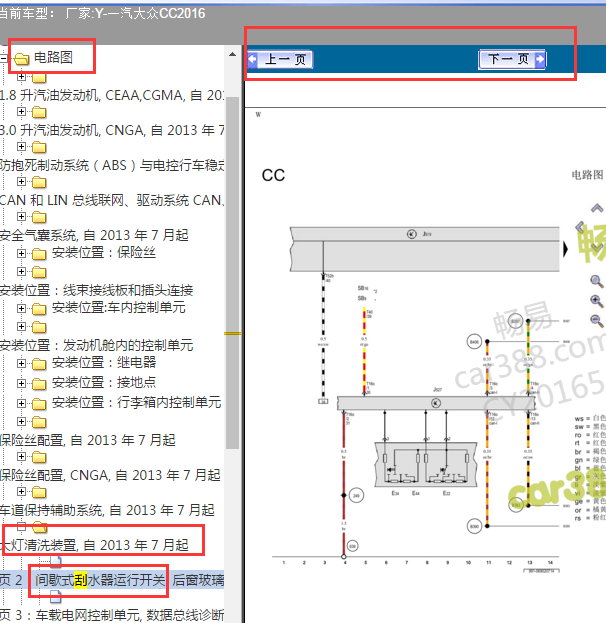Select 安装位置：保险丝 tree label
606x623 pixels.
[x=104, y=252]
